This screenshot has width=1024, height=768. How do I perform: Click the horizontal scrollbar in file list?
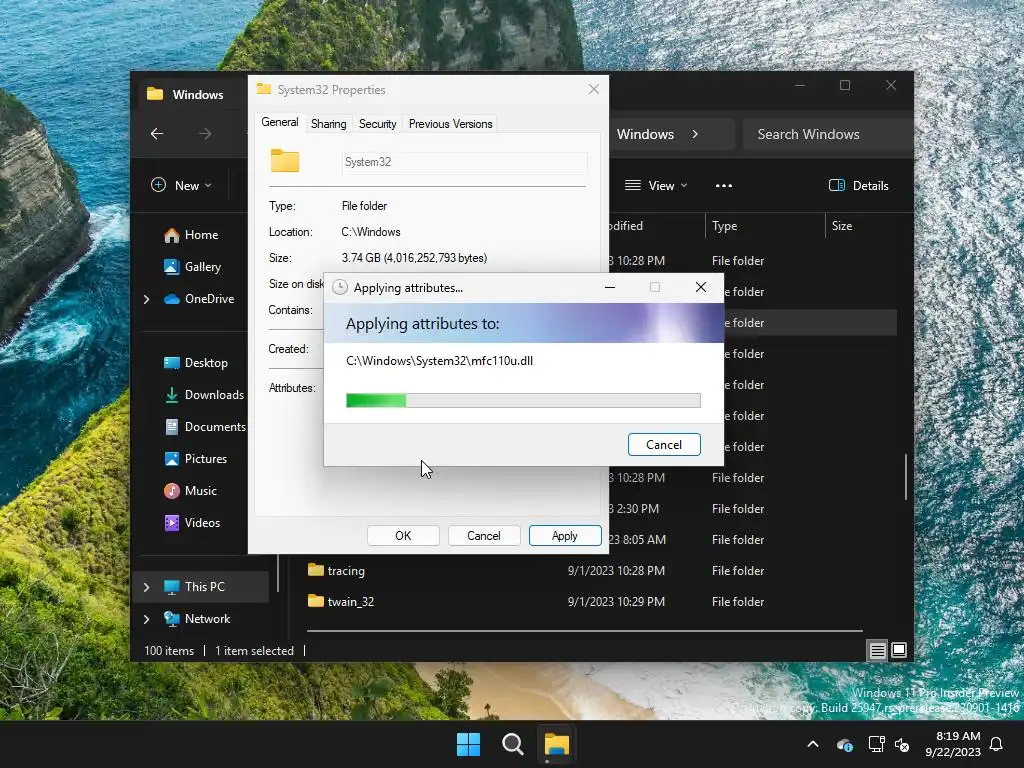coord(584,631)
